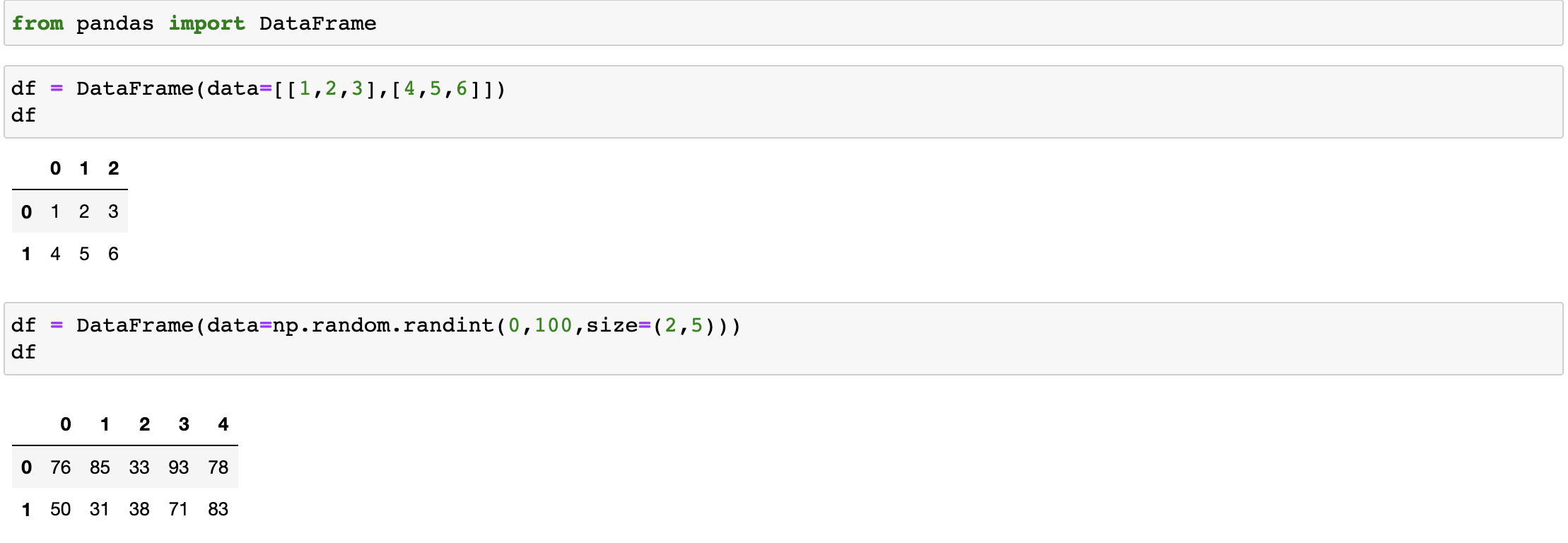
Task: Select column header 0 in first table
Action: pyautogui.click(x=55, y=168)
